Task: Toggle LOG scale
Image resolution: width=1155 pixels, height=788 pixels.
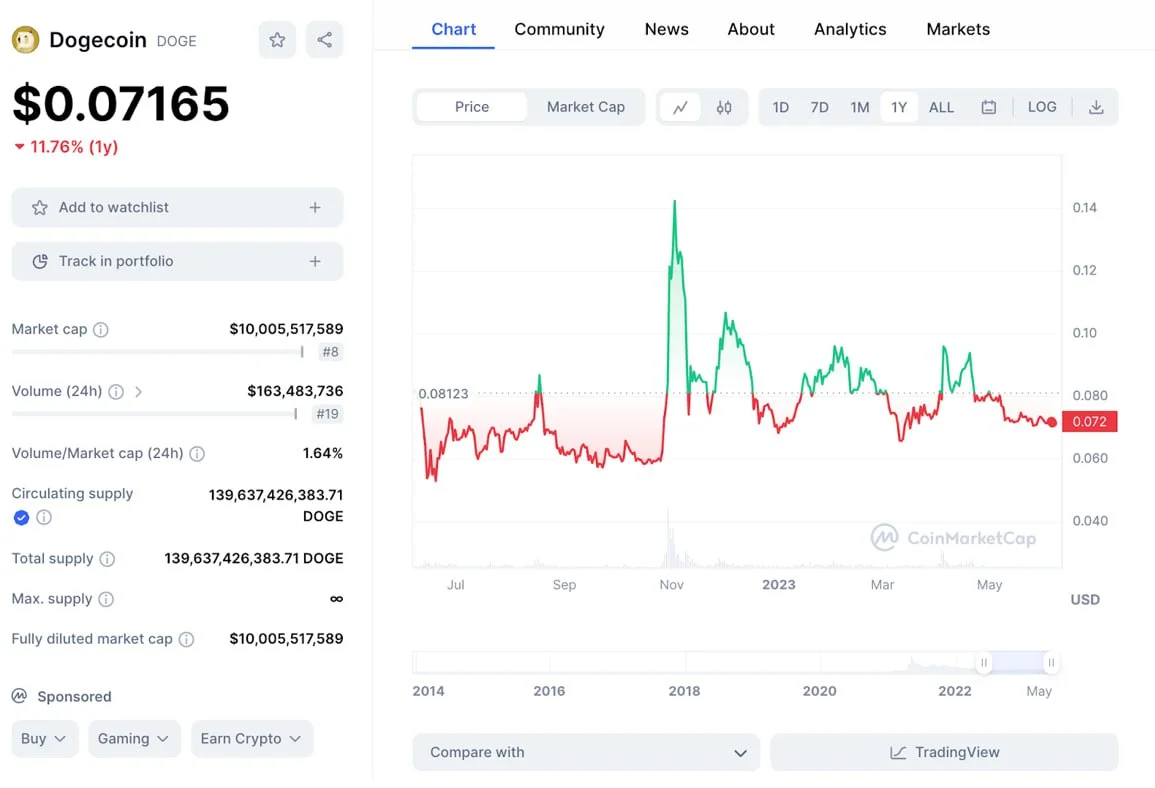Action: click(x=1042, y=108)
